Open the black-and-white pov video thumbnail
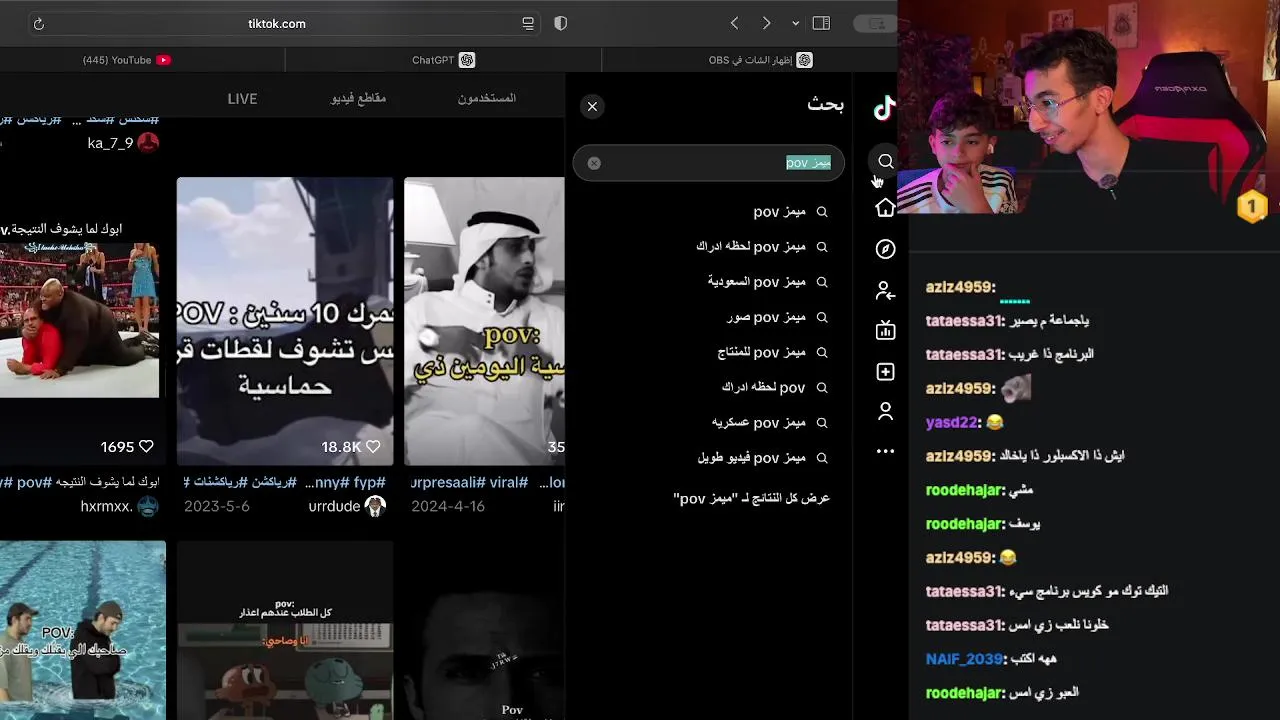The height and width of the screenshot is (720, 1280). click(484, 321)
